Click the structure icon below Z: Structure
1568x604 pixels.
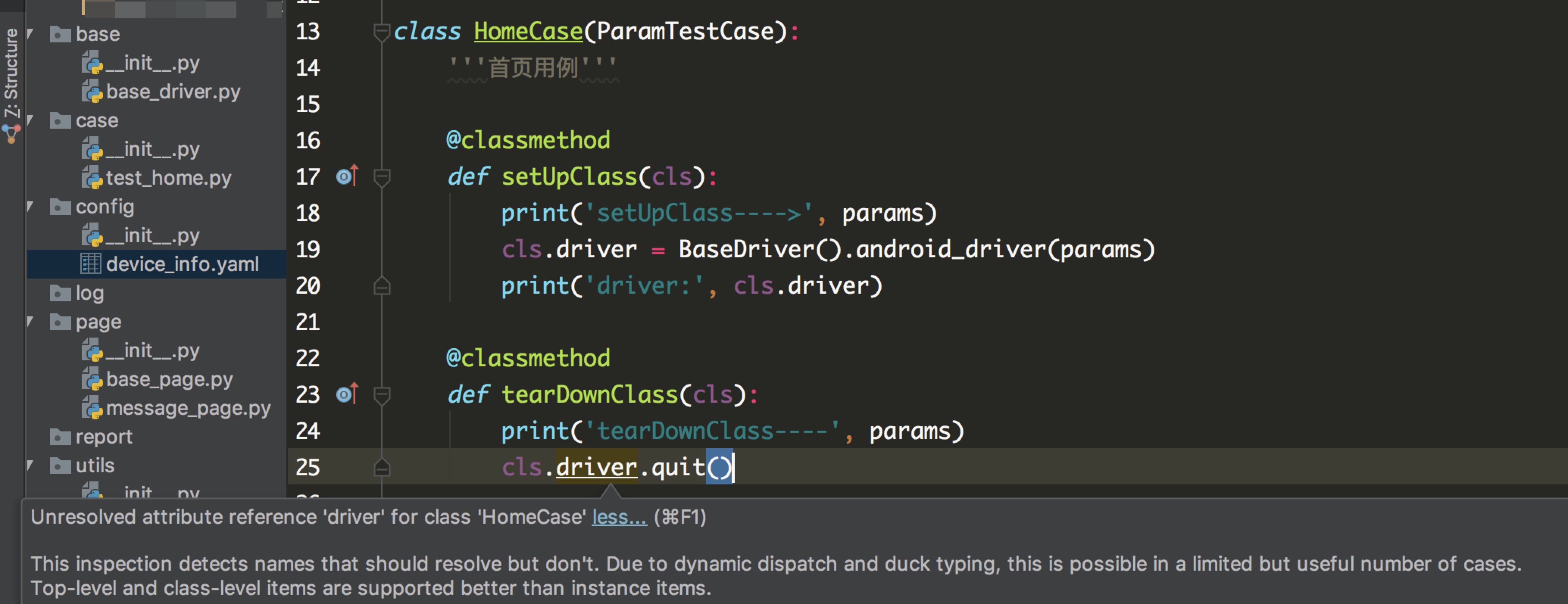click(x=12, y=134)
